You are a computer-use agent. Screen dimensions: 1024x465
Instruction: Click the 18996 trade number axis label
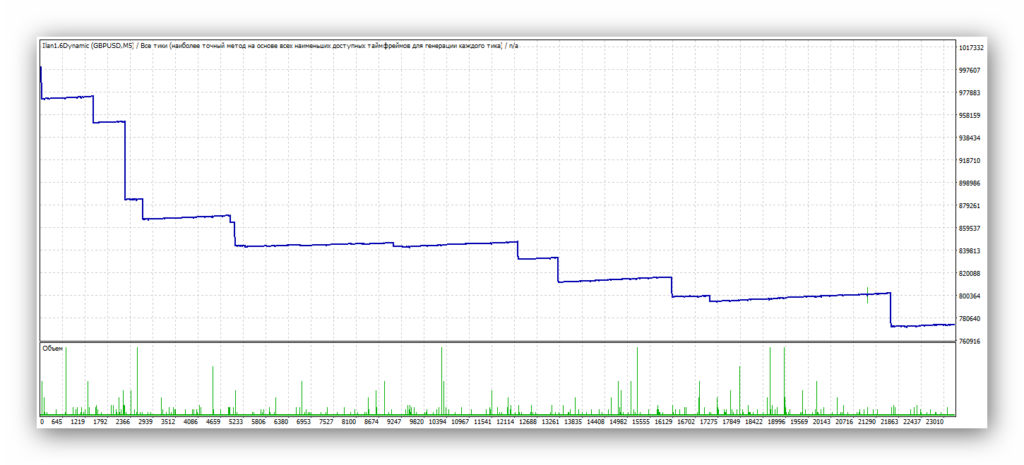click(775, 422)
